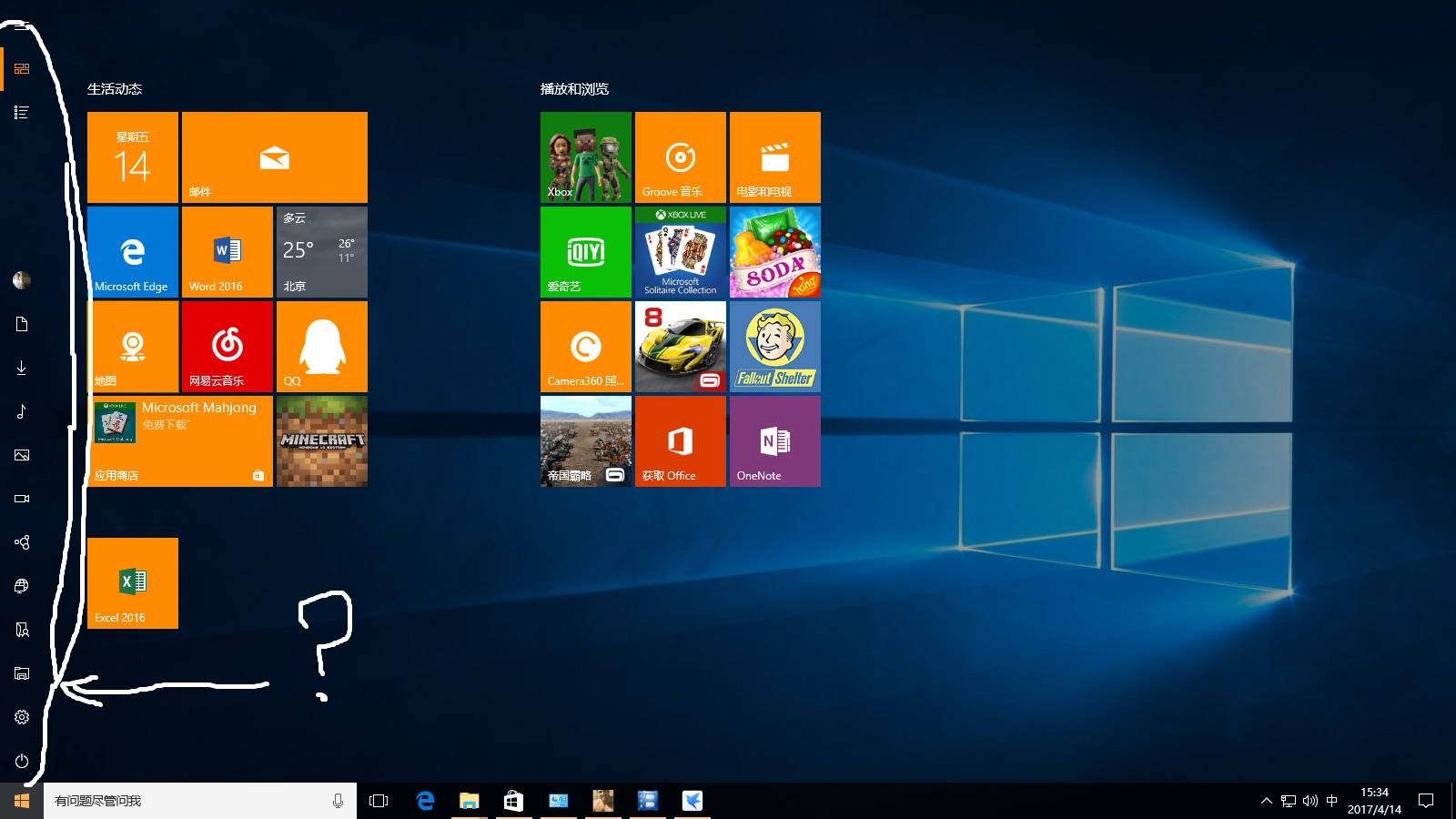Launch the iQIYI tile
1456x819 pixels.
tap(586, 252)
